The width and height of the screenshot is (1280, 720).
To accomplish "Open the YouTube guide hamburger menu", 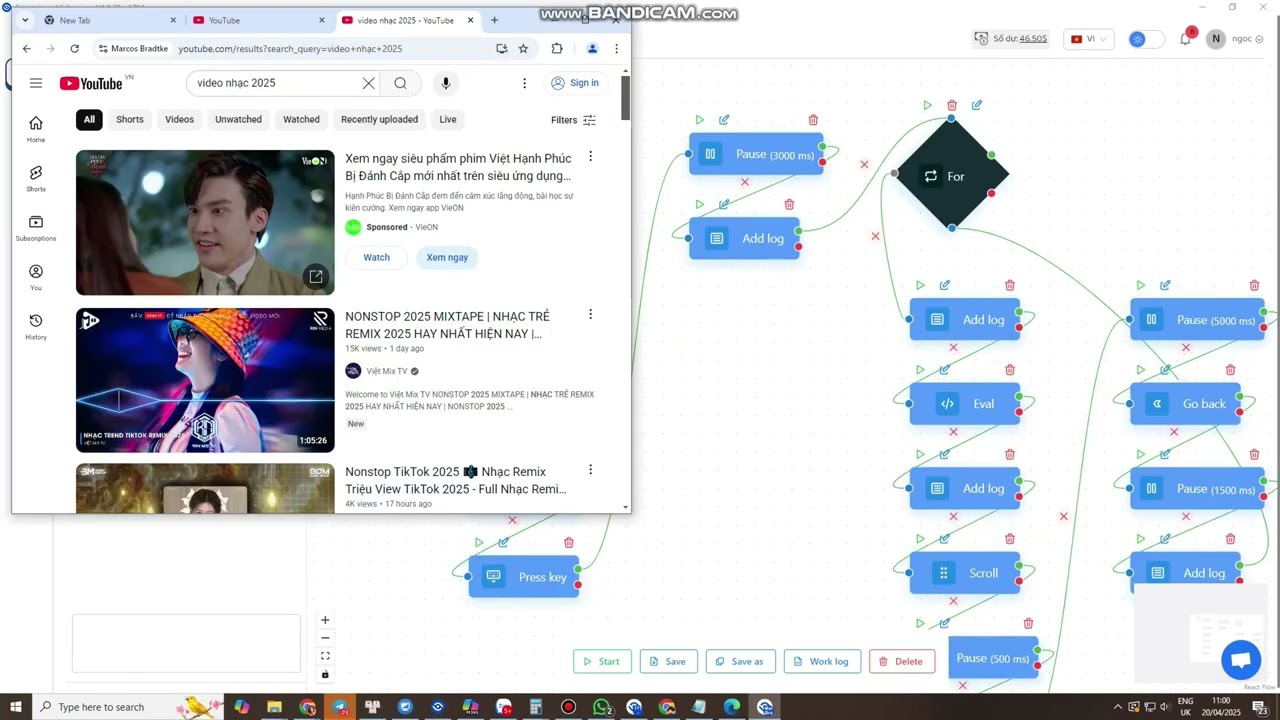I will pyautogui.click(x=36, y=83).
